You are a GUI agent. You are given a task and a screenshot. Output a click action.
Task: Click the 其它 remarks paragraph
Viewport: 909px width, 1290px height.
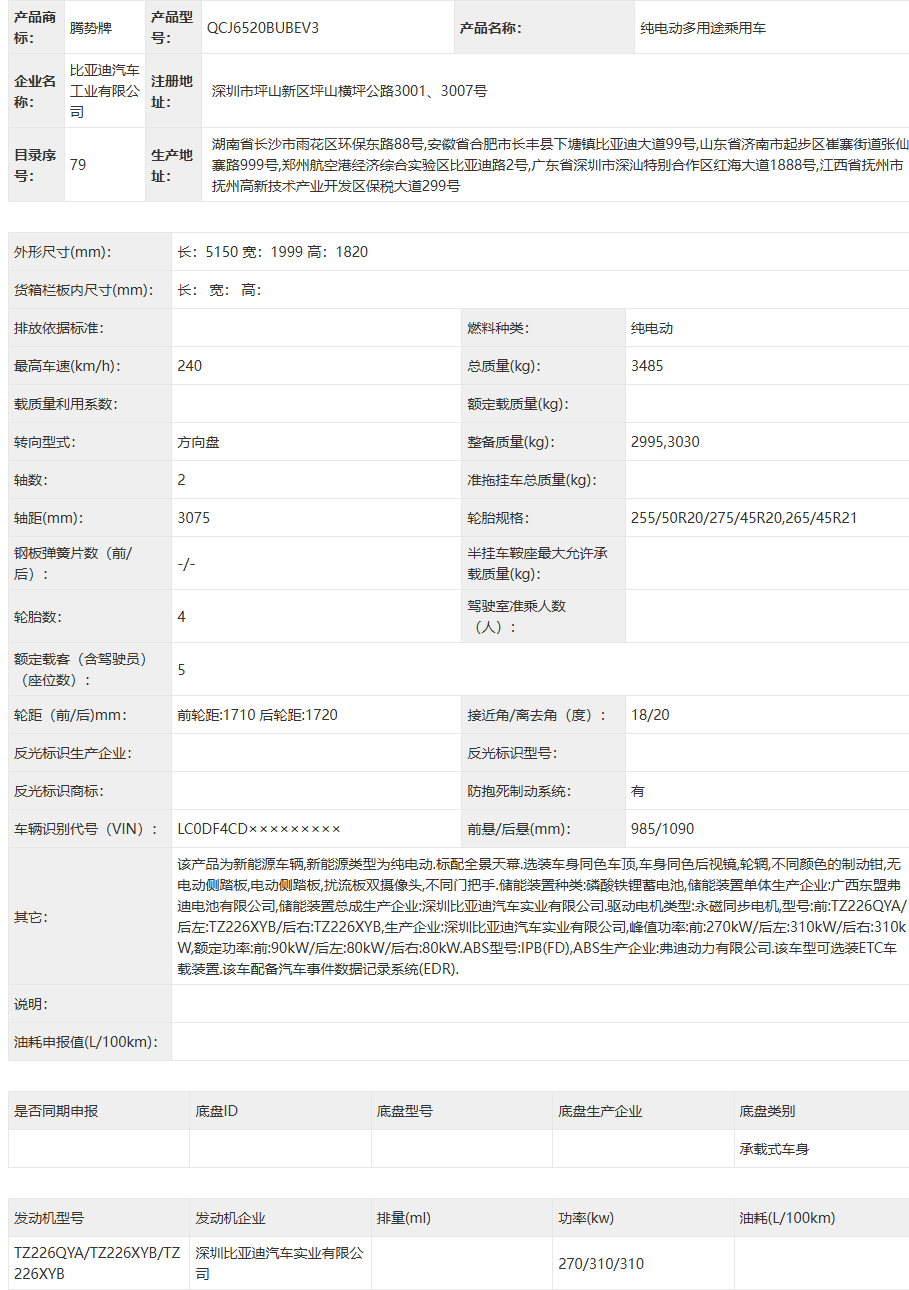click(540, 916)
